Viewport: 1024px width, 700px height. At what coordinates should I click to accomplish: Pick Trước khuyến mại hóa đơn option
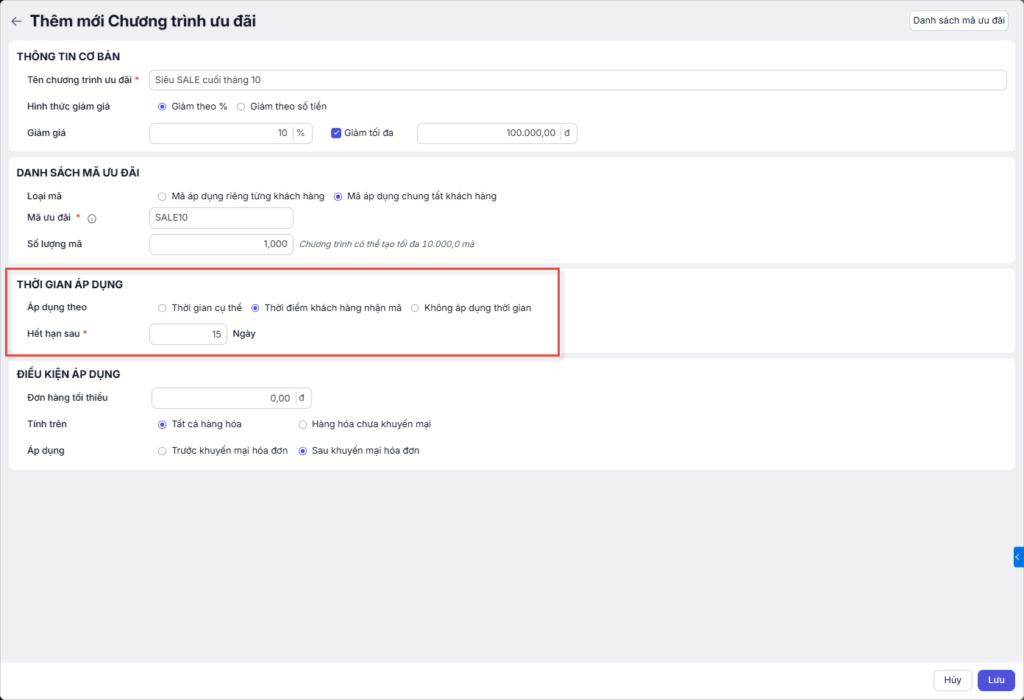(162, 451)
